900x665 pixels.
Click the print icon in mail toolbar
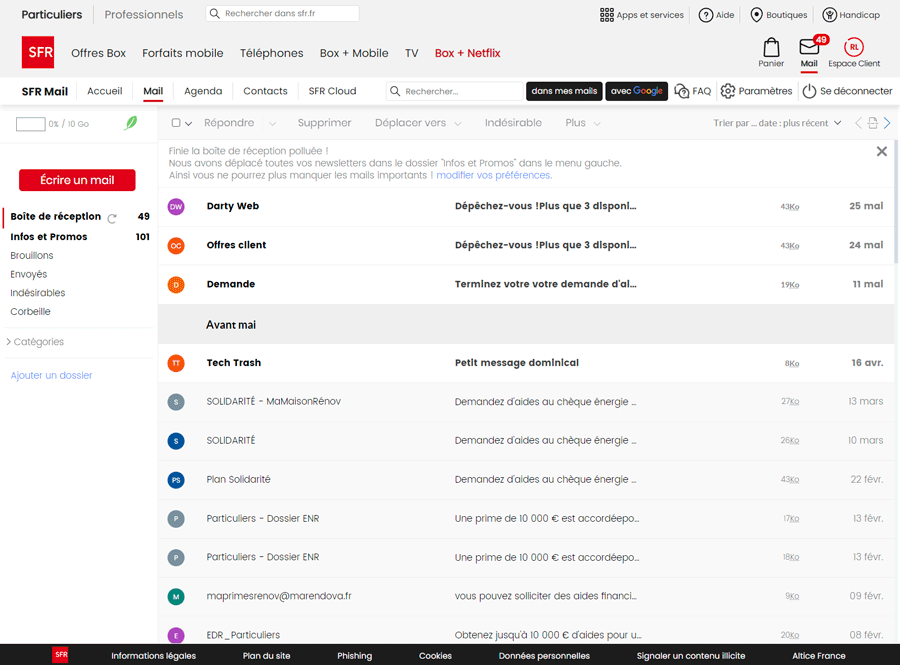(x=872, y=123)
